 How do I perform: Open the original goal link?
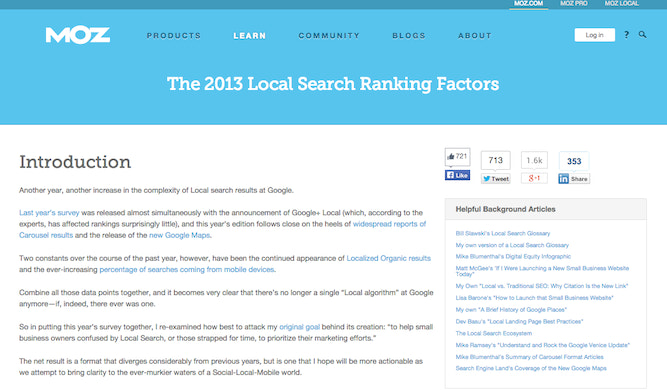tap(299, 327)
